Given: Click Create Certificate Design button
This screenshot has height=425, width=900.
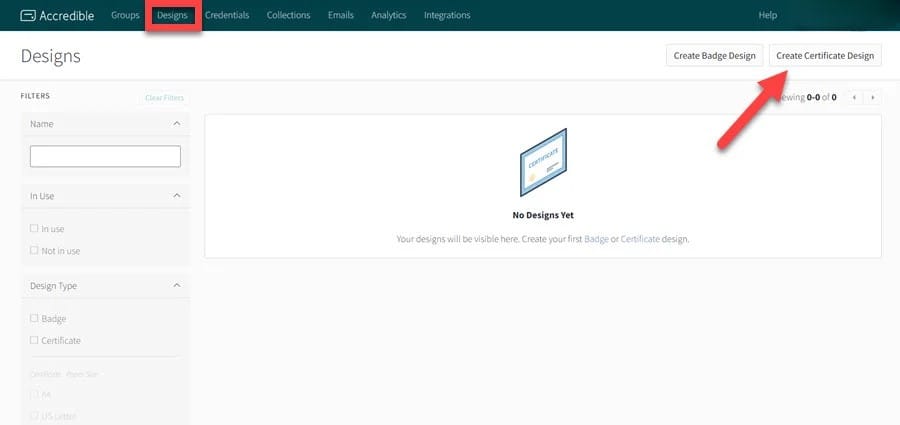Looking at the screenshot, I should [x=825, y=56].
